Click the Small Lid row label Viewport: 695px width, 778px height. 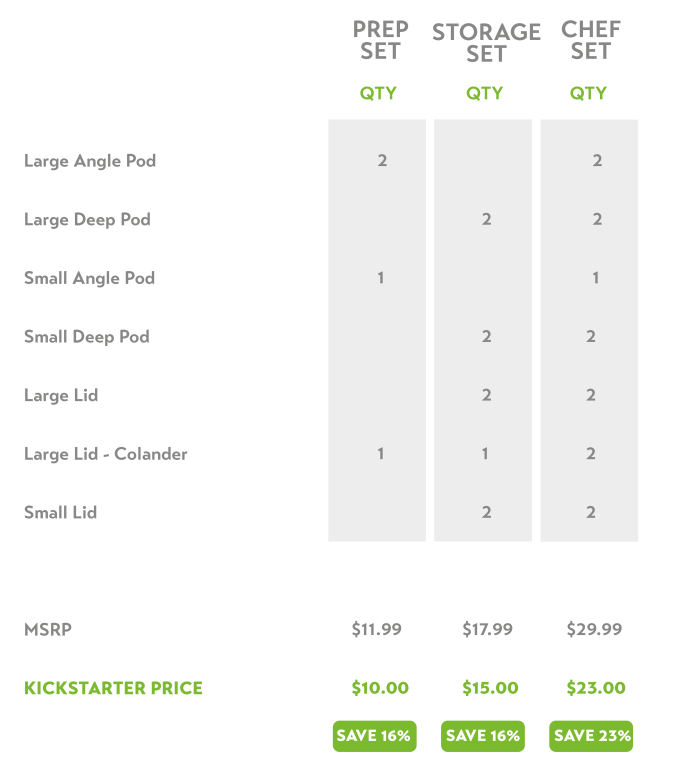[60, 513]
